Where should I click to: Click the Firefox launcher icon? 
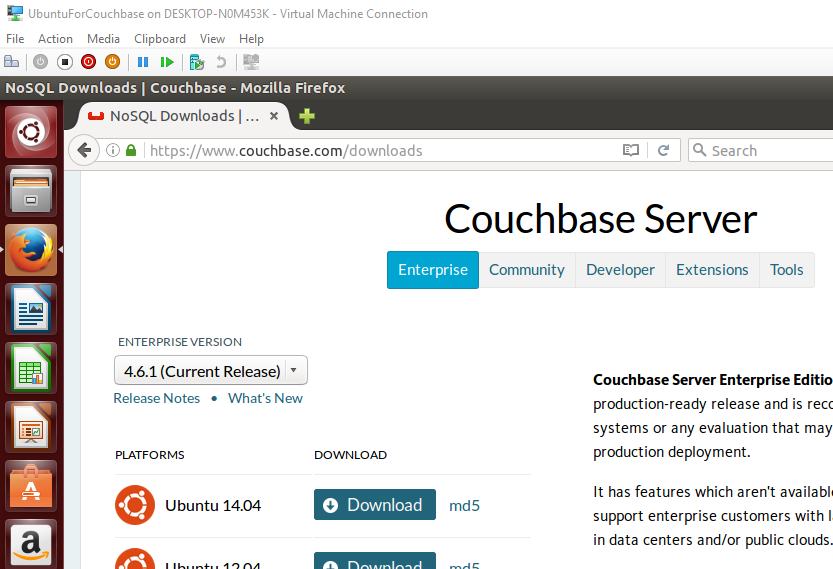[31, 250]
